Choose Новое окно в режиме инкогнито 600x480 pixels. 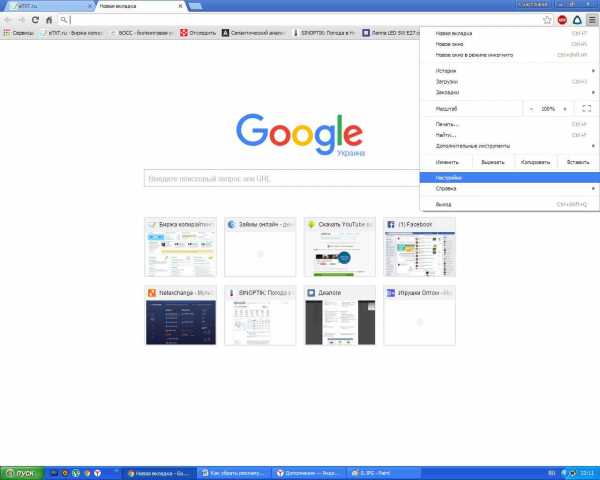click(x=509, y=55)
